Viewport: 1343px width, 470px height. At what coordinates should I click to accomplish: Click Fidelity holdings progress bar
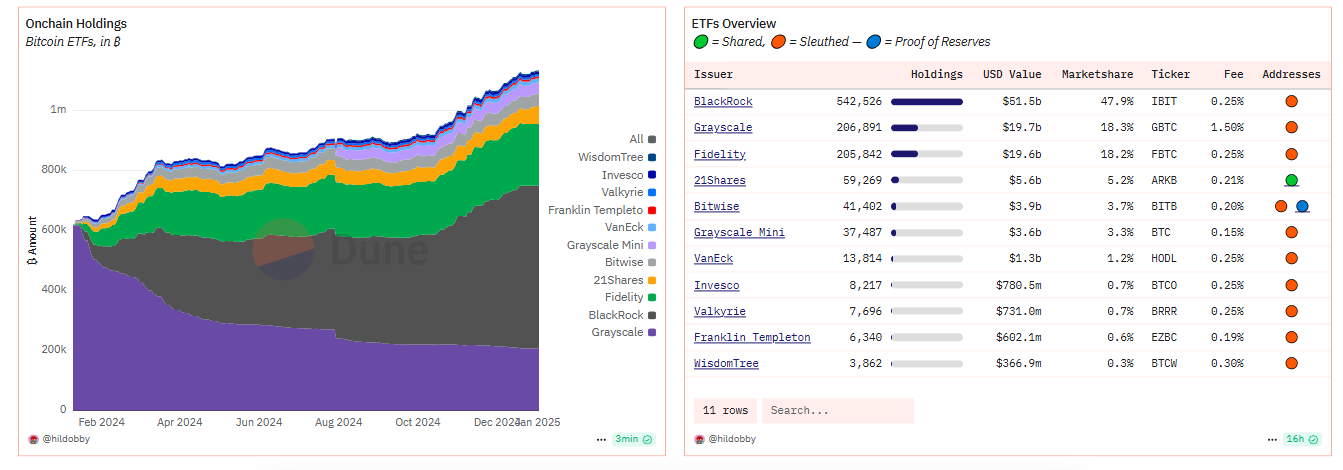click(927, 154)
